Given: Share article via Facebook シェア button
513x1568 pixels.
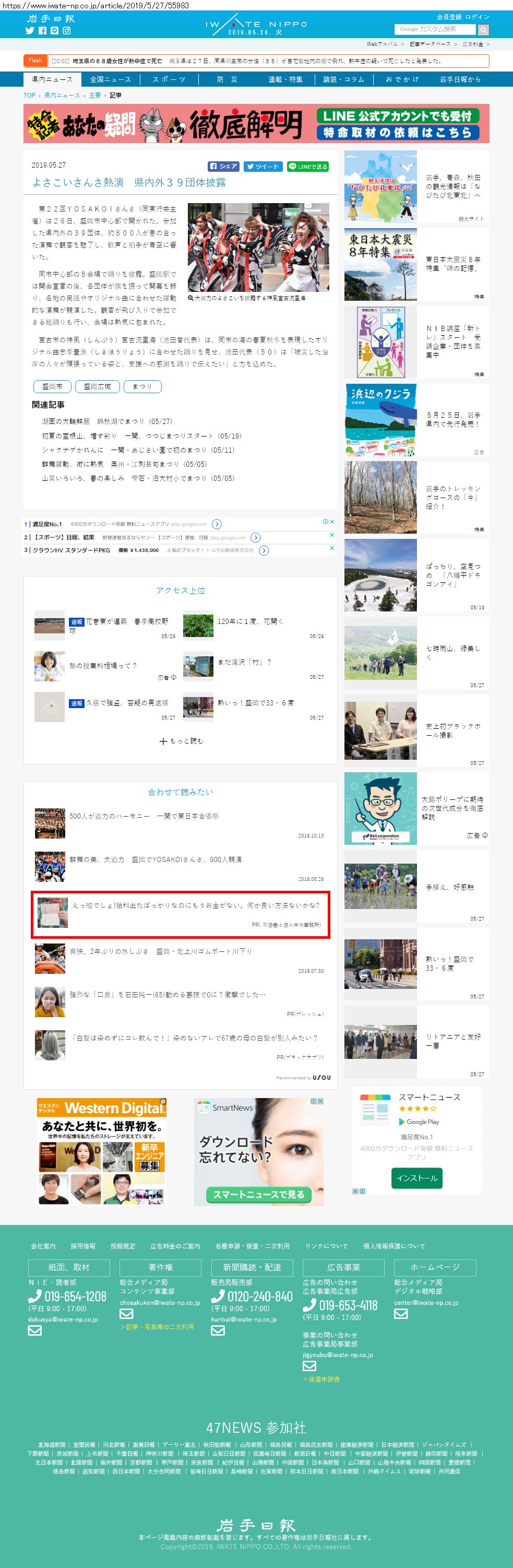Looking at the screenshot, I should [x=224, y=166].
